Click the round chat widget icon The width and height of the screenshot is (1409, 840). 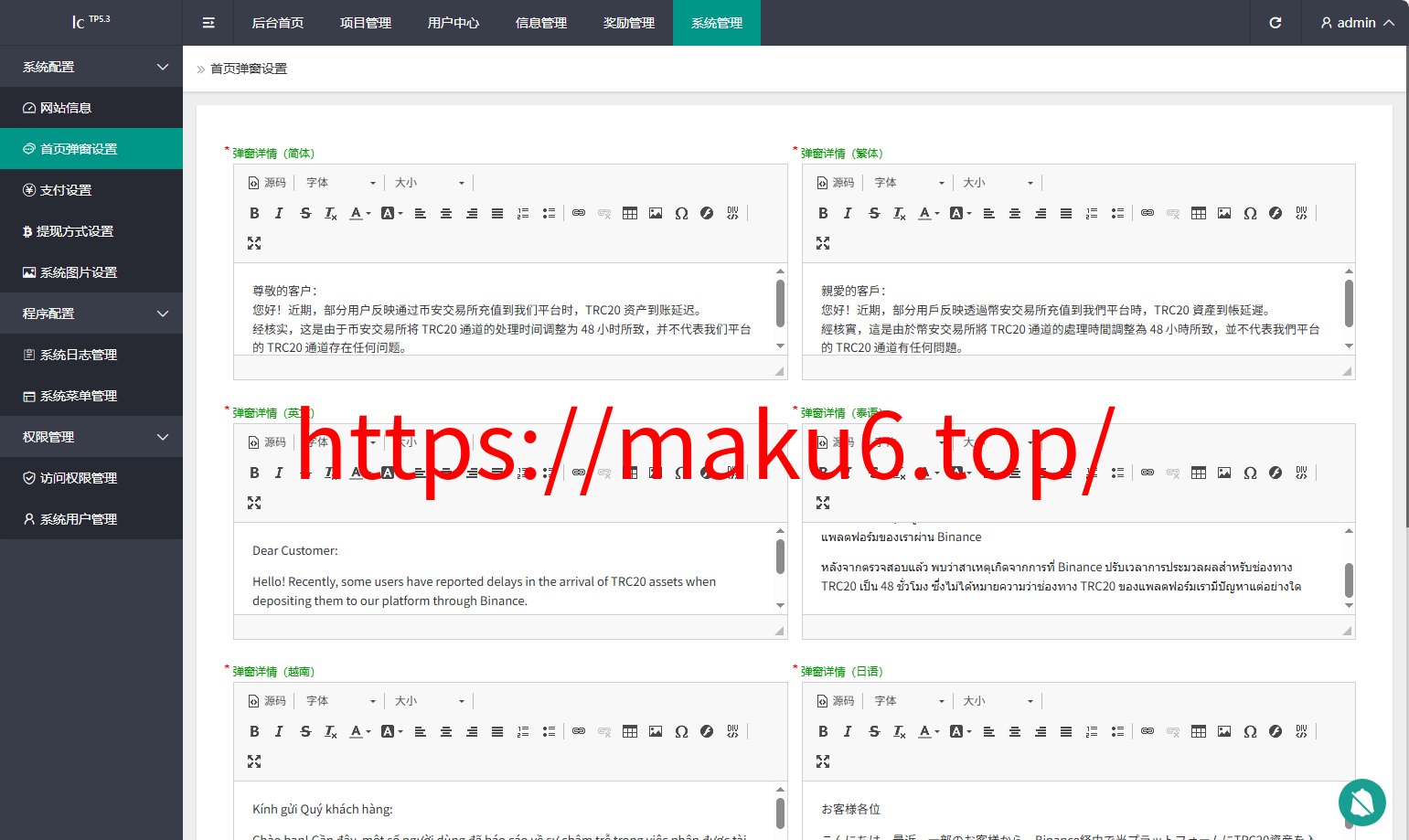pos(1361,803)
